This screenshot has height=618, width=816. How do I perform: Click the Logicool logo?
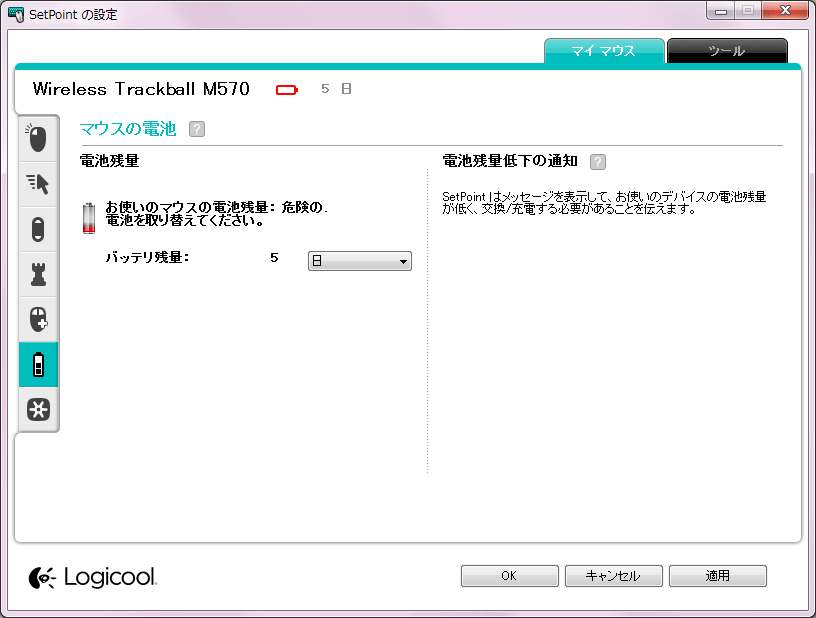93,577
